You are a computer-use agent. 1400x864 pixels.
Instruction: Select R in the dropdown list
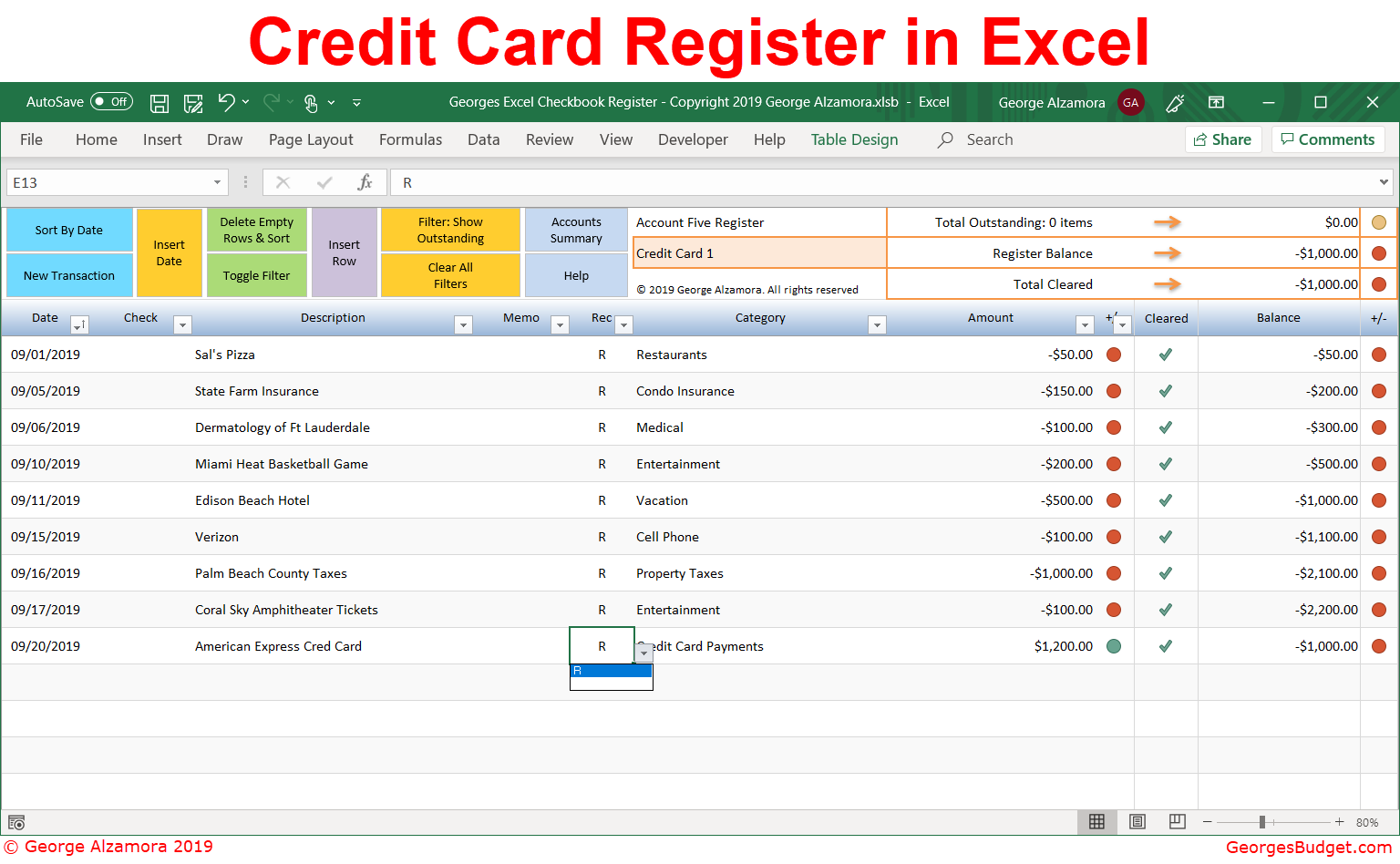tap(611, 671)
